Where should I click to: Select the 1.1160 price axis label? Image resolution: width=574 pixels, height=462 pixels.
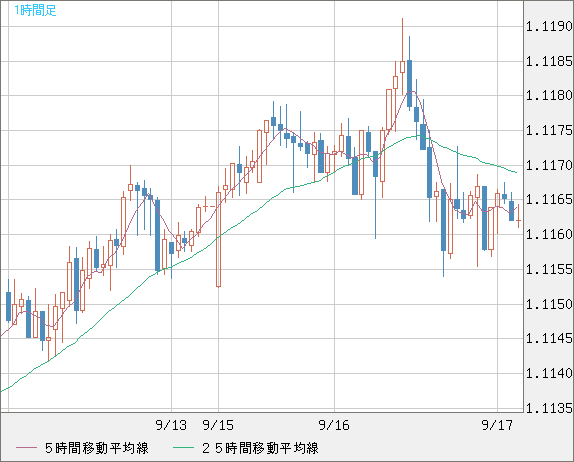549,234
